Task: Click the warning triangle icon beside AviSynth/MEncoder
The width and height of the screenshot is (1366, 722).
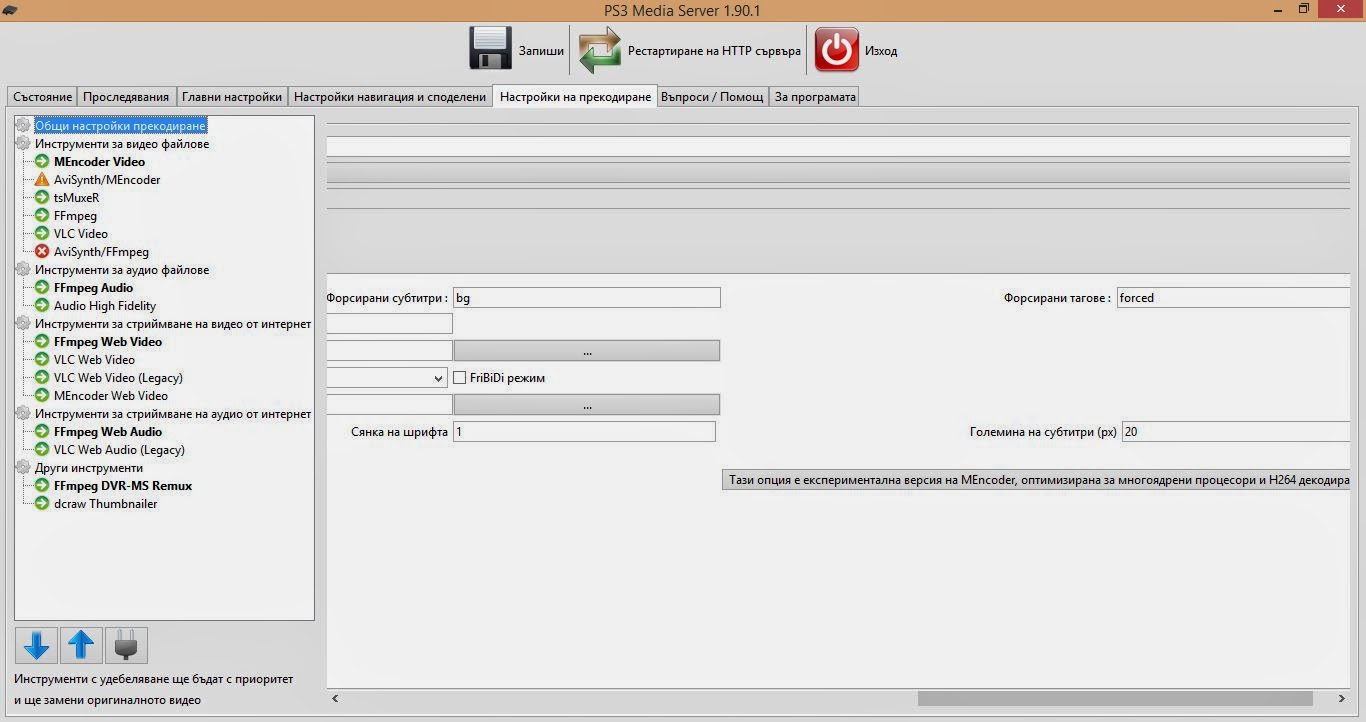Action: (42, 180)
